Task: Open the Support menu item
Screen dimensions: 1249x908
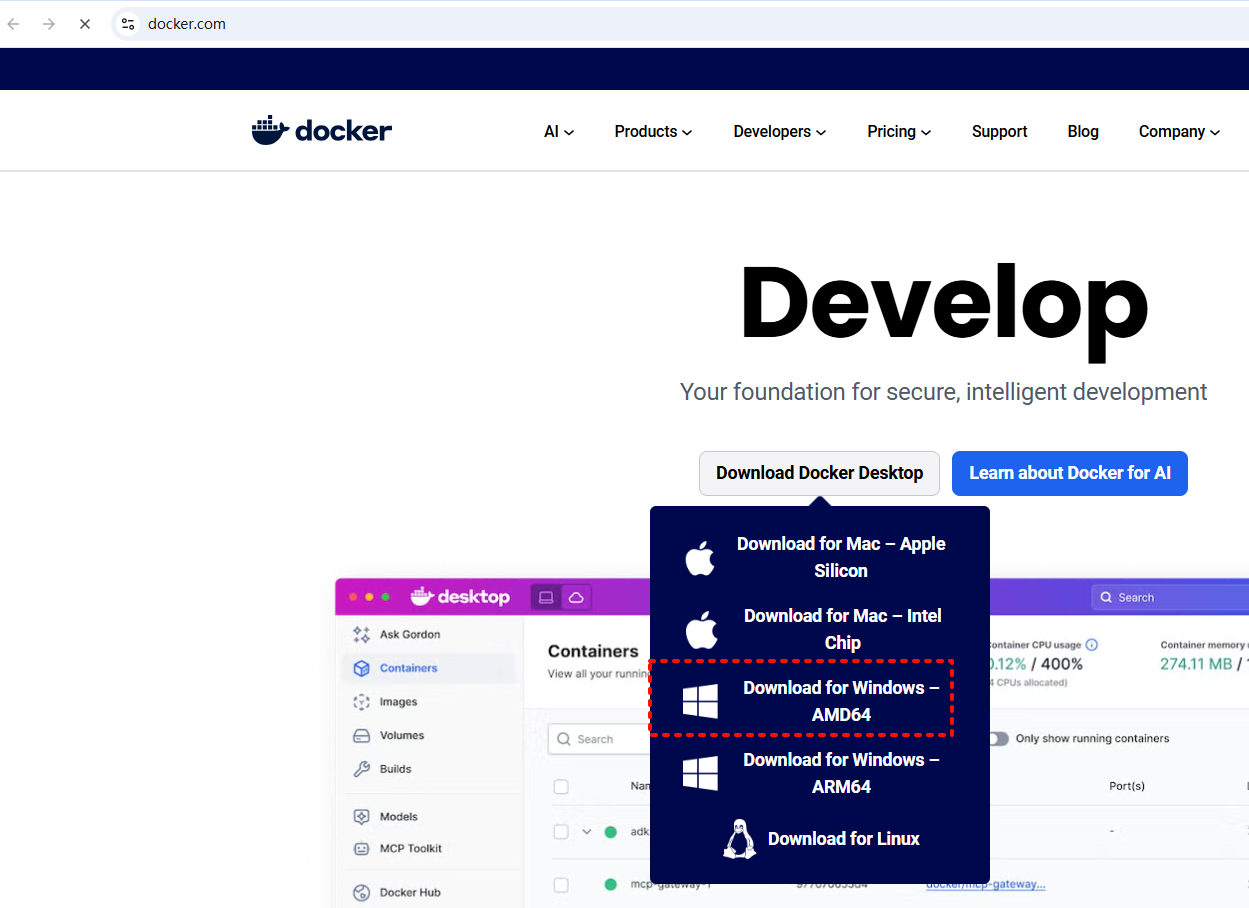Action: click(999, 132)
